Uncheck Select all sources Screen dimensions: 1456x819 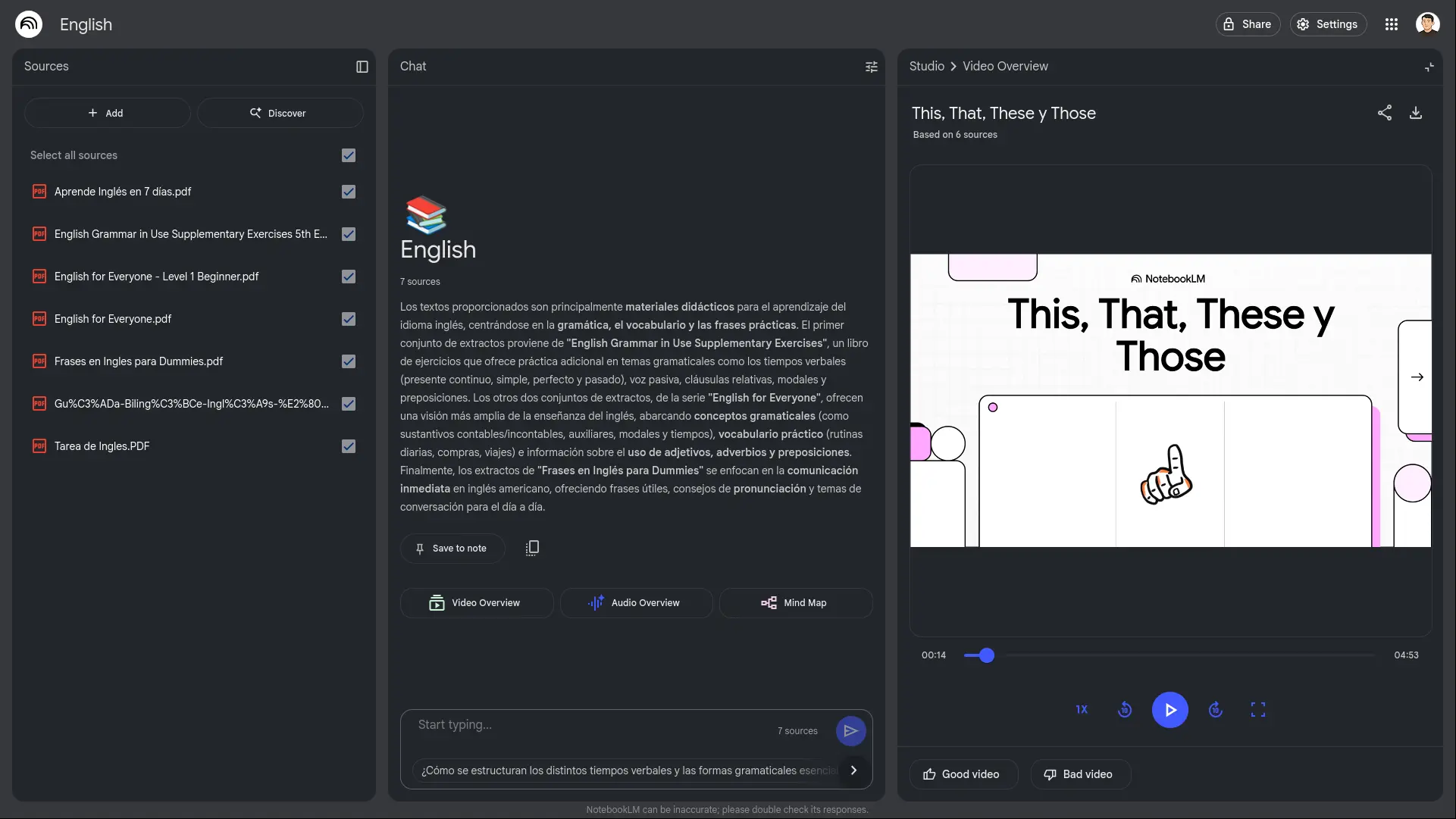pos(349,155)
